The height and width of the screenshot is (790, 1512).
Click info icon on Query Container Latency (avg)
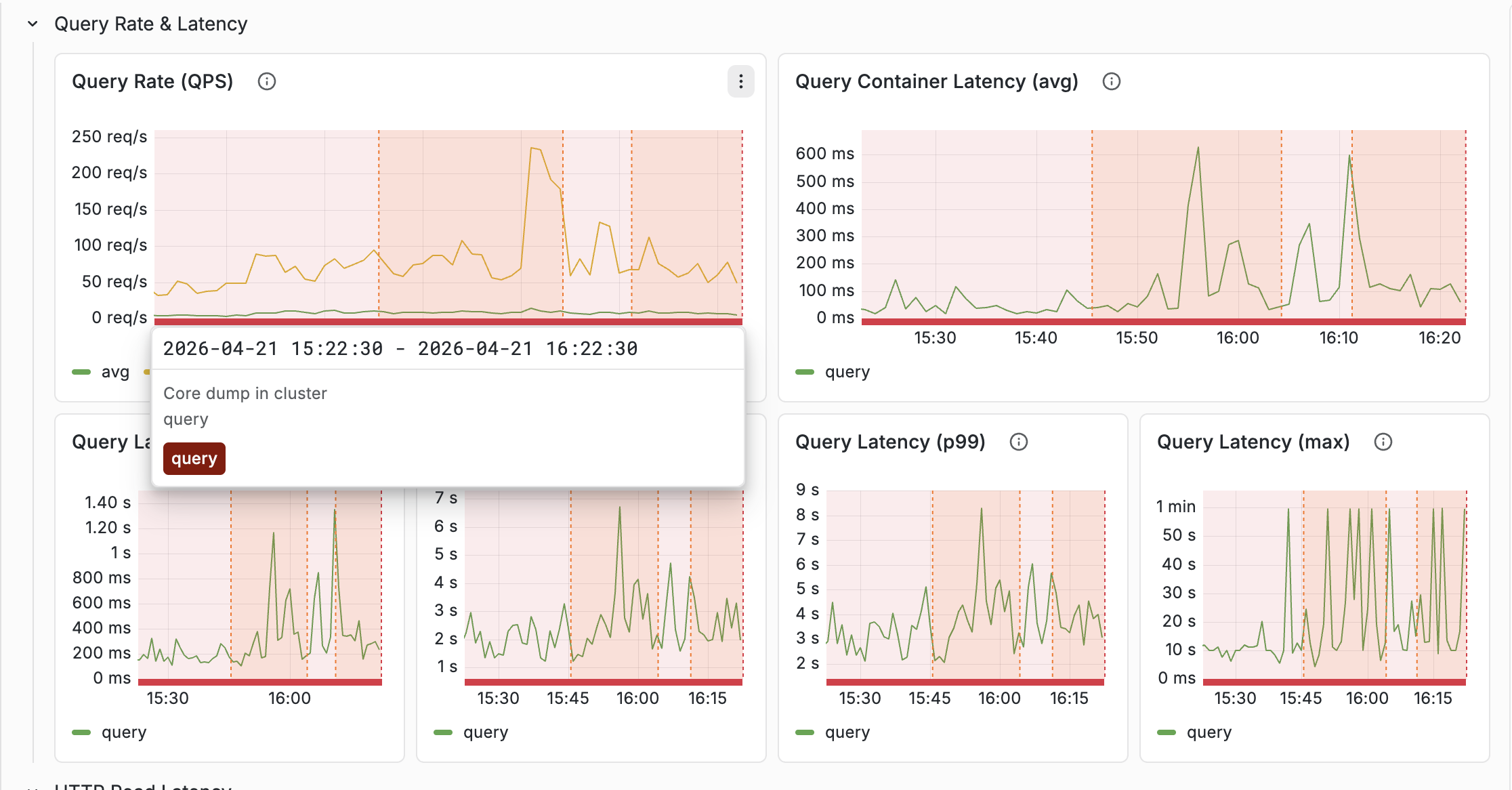(1112, 81)
